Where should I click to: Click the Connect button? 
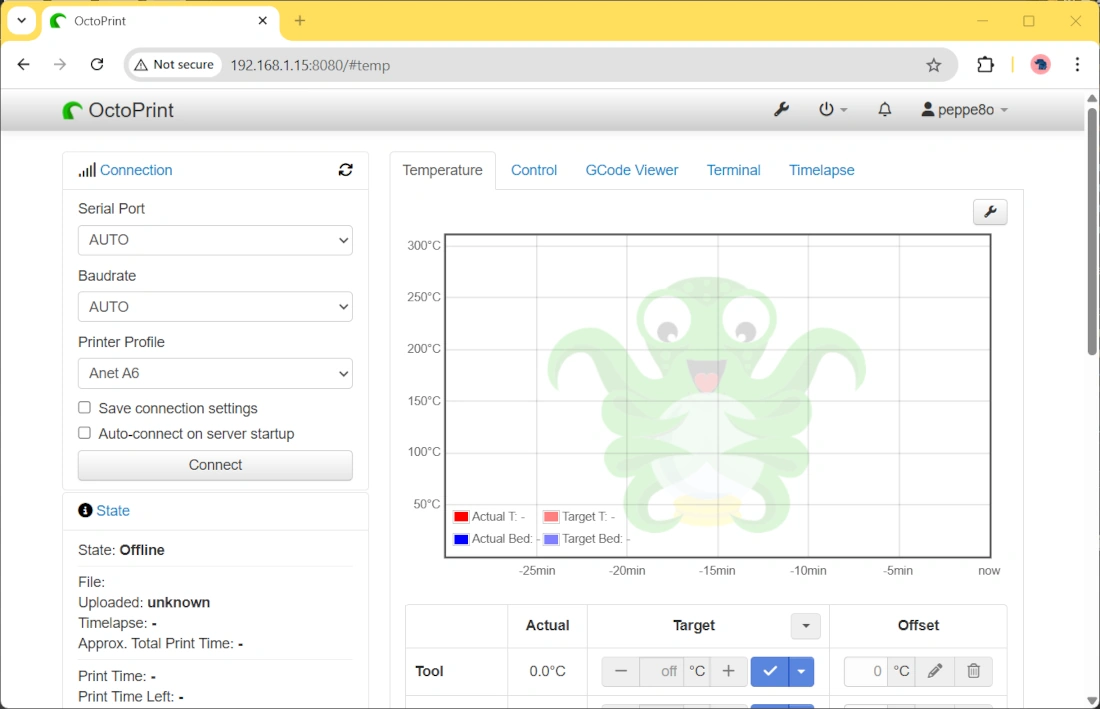(x=215, y=465)
